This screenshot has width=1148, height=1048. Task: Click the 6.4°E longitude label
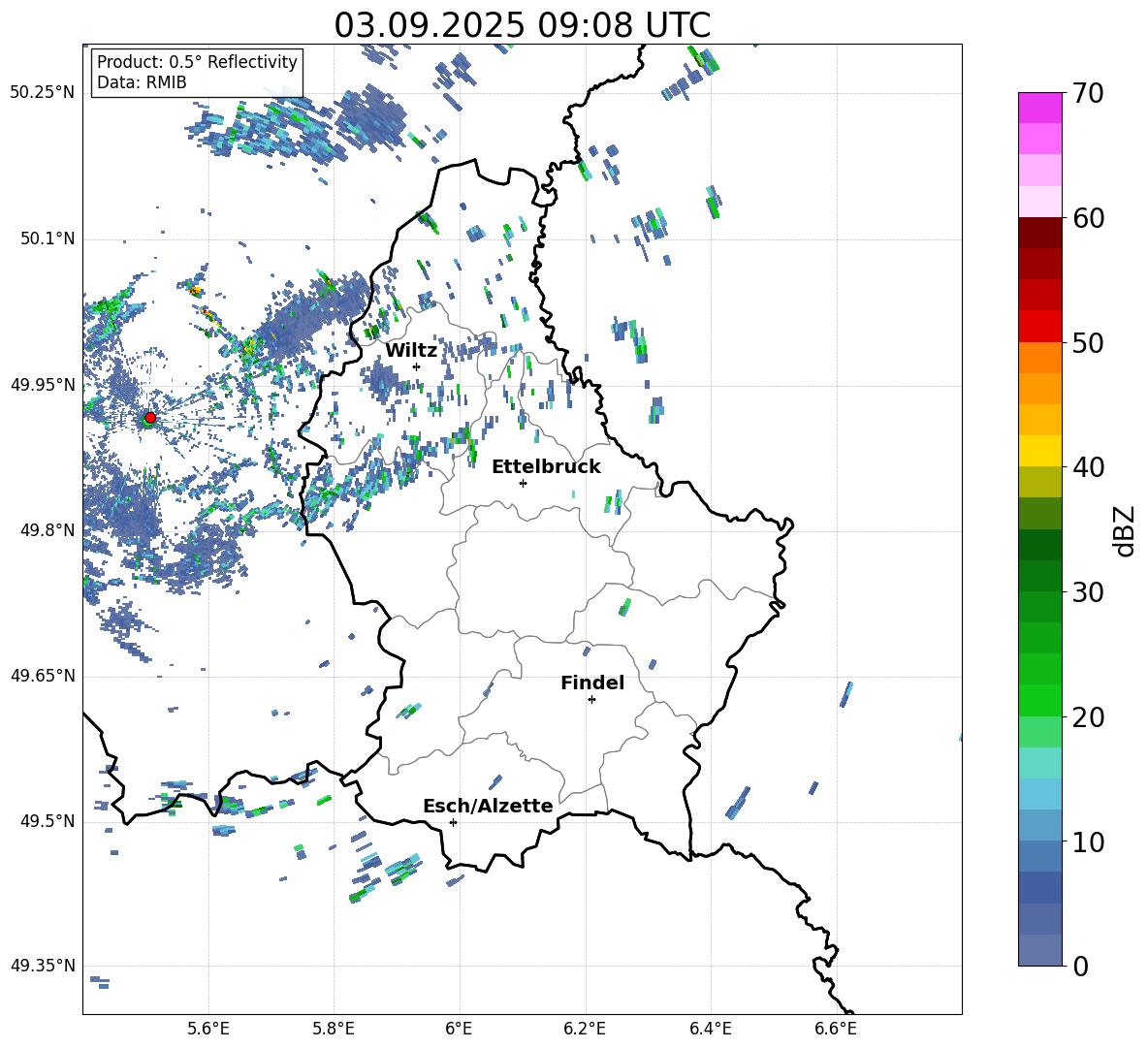pos(710,1029)
